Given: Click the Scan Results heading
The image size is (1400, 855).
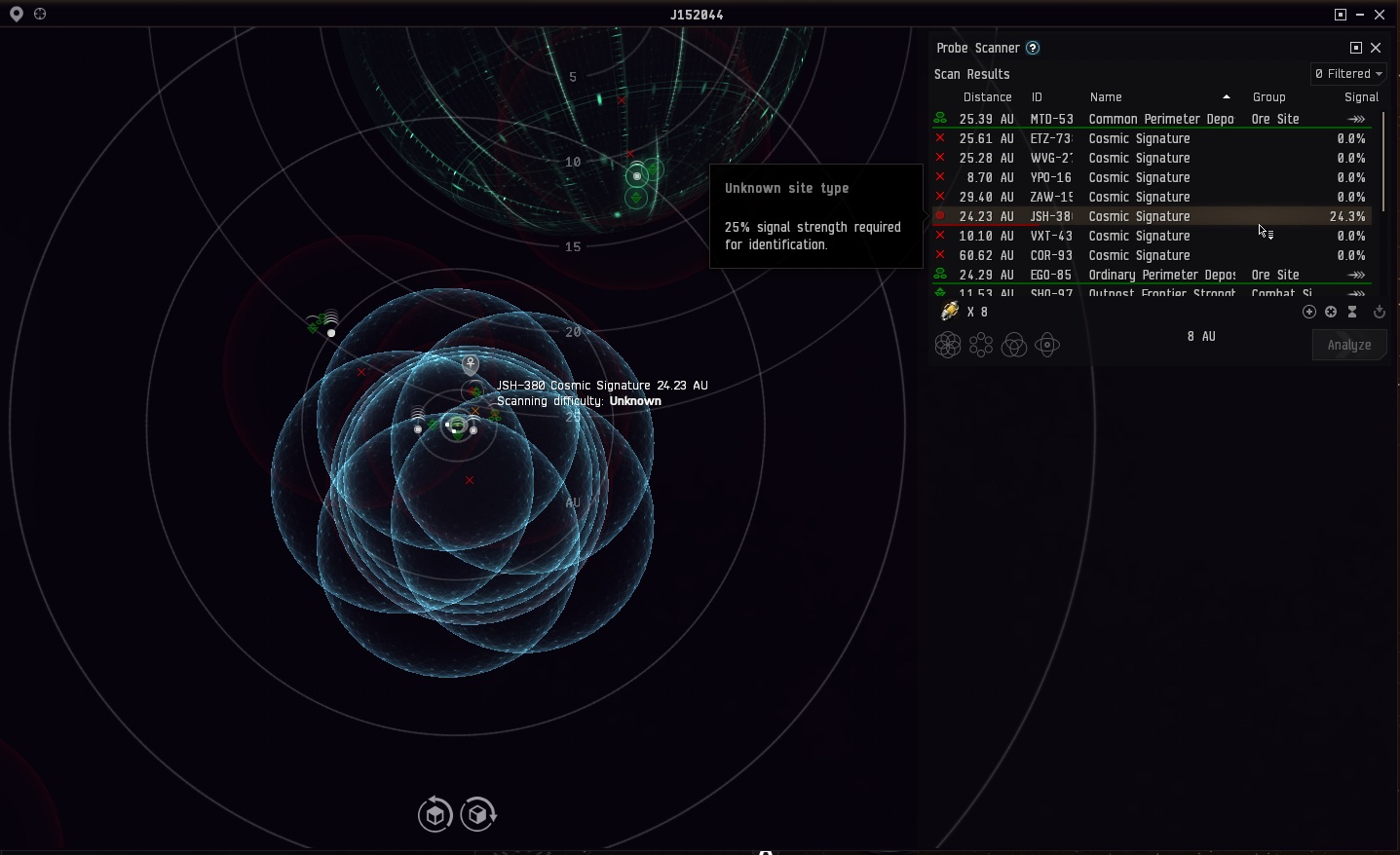Looking at the screenshot, I should [x=971, y=74].
